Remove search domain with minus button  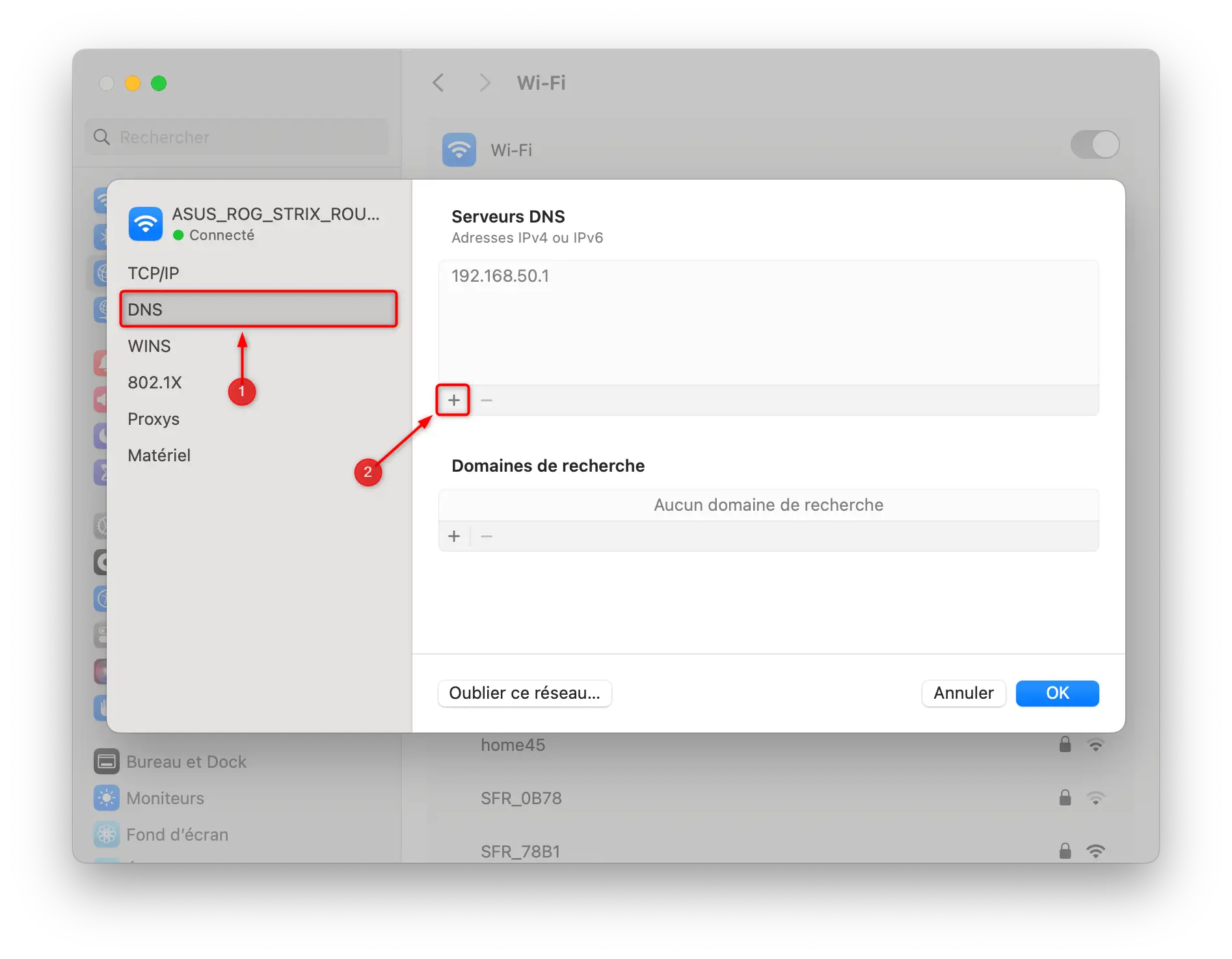coord(486,536)
